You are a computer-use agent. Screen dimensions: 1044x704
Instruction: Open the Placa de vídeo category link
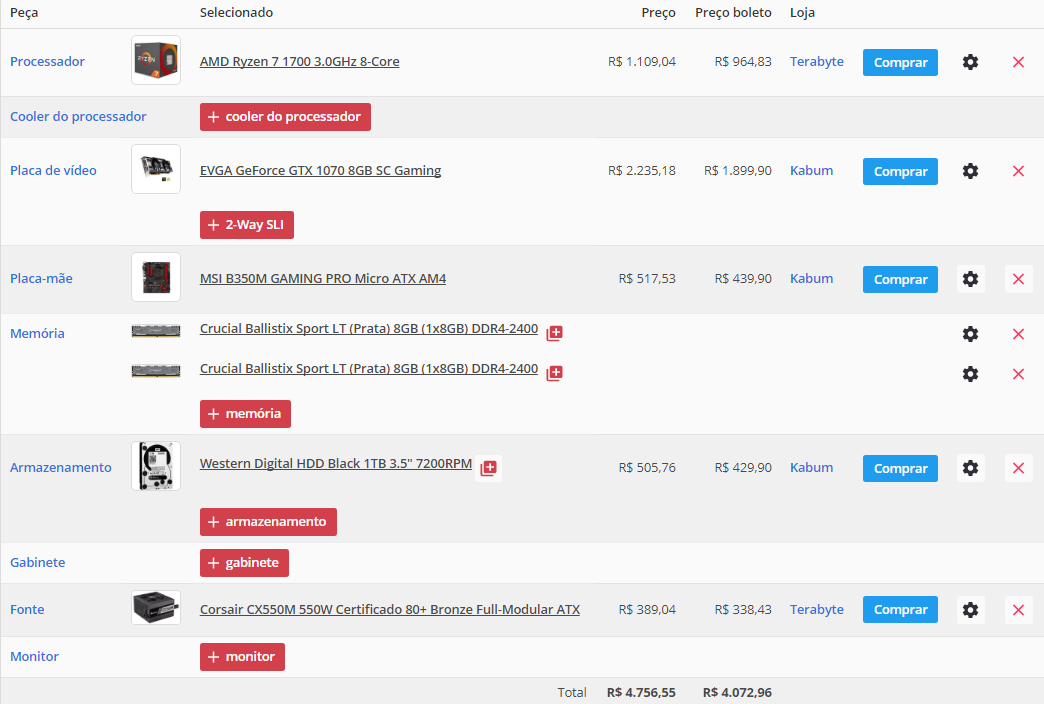(53, 171)
